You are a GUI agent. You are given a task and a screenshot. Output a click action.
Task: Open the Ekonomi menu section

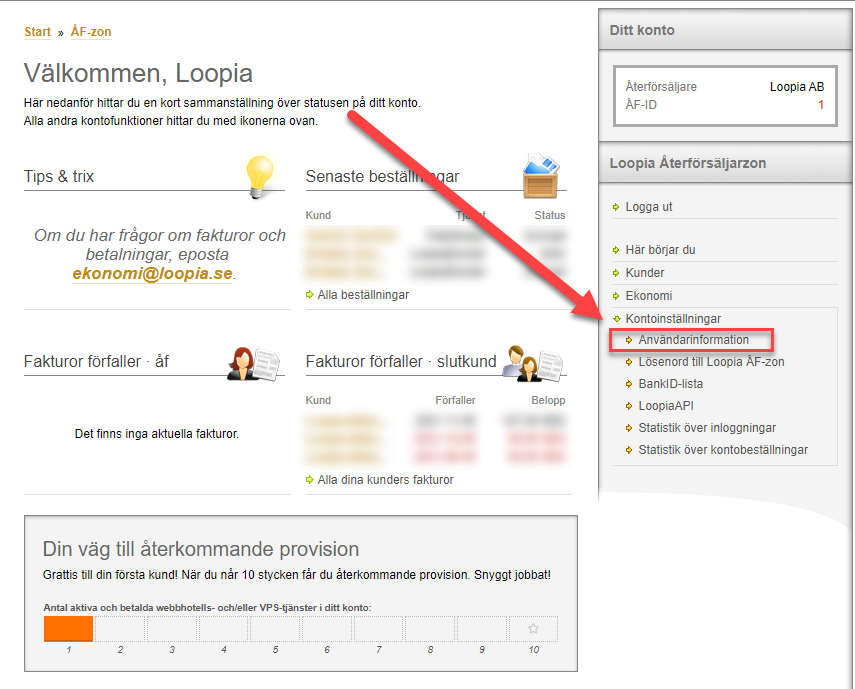(x=649, y=295)
